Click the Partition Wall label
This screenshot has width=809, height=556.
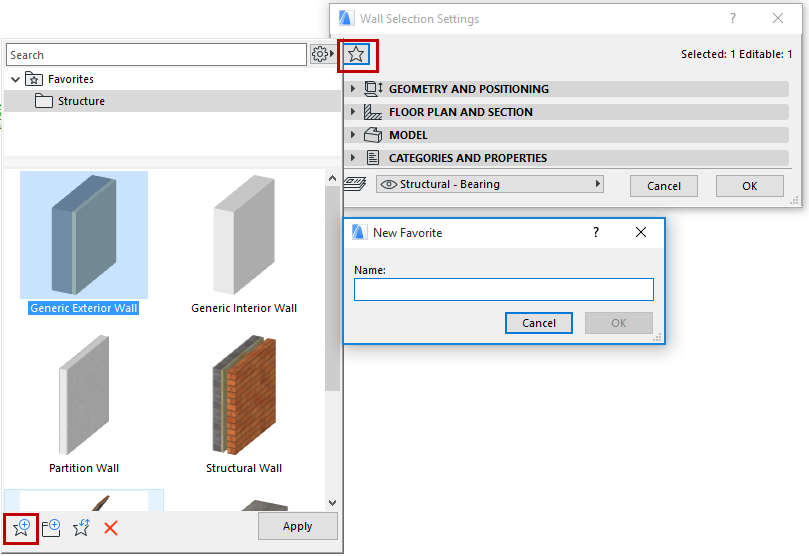[x=84, y=468]
